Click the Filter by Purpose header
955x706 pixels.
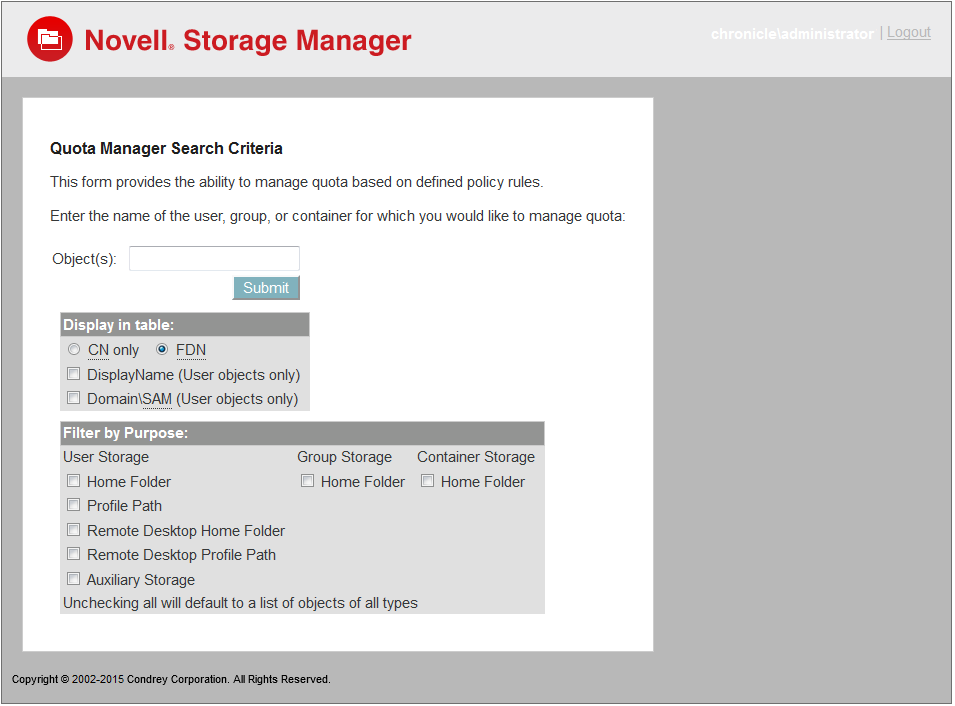126,434
